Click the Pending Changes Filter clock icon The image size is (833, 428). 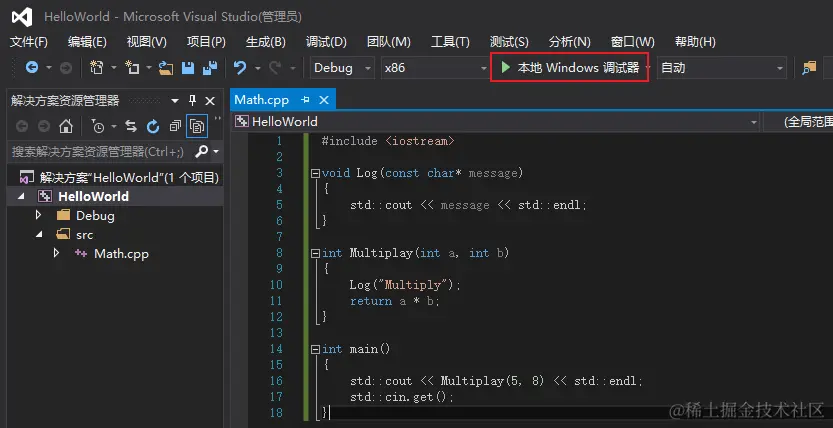point(98,126)
